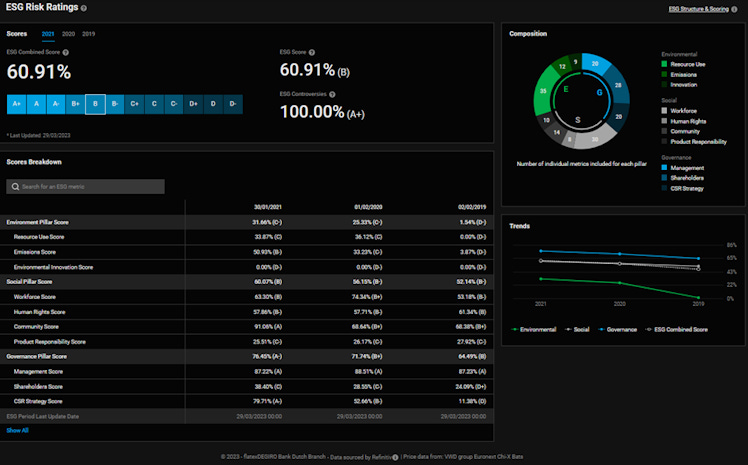Toggle Governance series in Trends legend
The height and width of the screenshot is (465, 748).
pos(617,330)
